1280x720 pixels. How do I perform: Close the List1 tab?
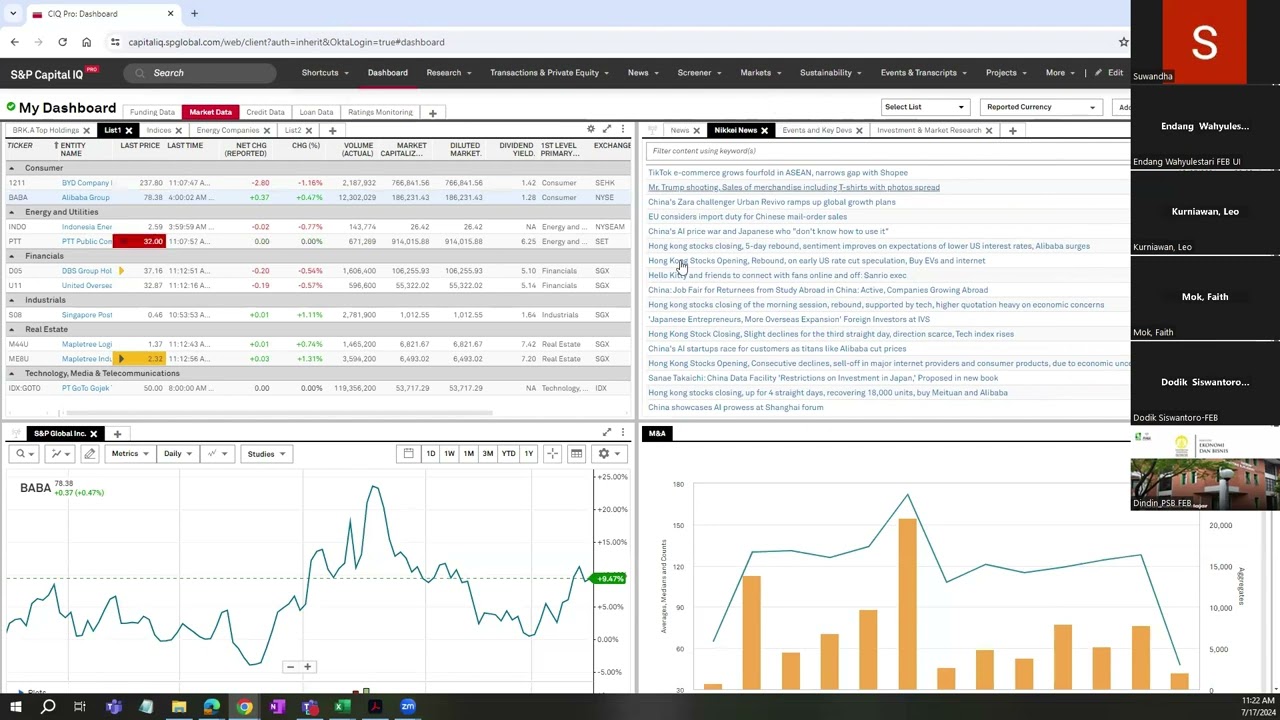(128, 130)
